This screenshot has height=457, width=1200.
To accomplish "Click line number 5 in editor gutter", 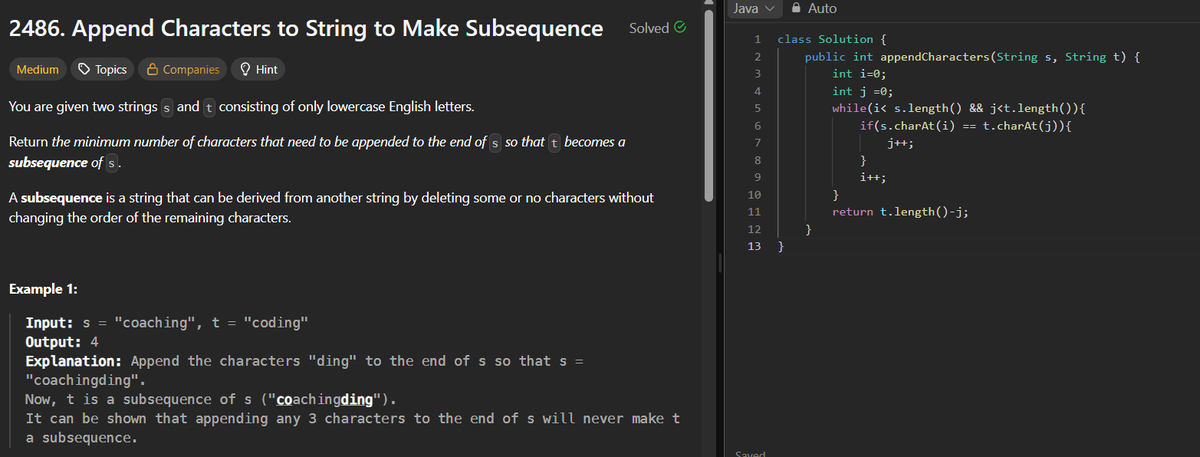I will coord(758,108).
